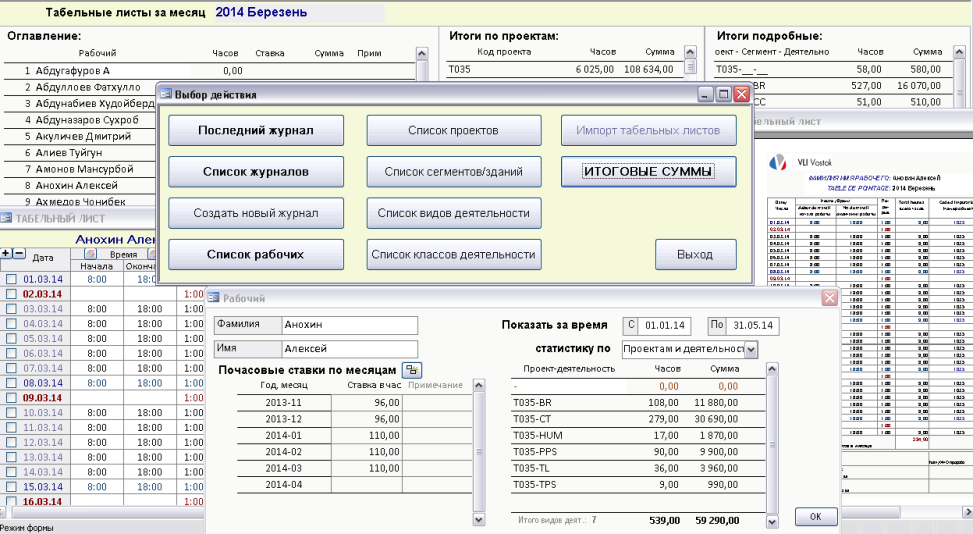Viewport: 973px width, 534px height.
Task: Click the form icon in Выбор действия title
Action: [166, 94]
